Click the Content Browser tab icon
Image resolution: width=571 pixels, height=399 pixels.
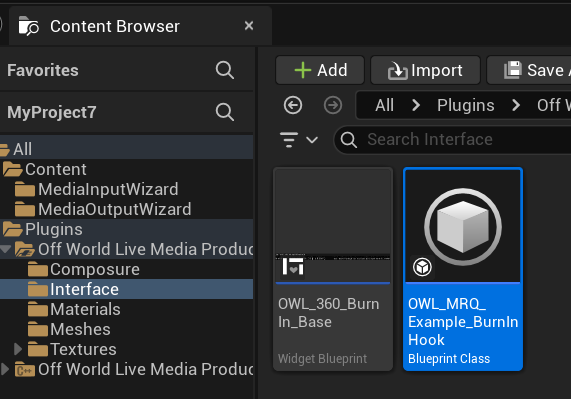28,26
